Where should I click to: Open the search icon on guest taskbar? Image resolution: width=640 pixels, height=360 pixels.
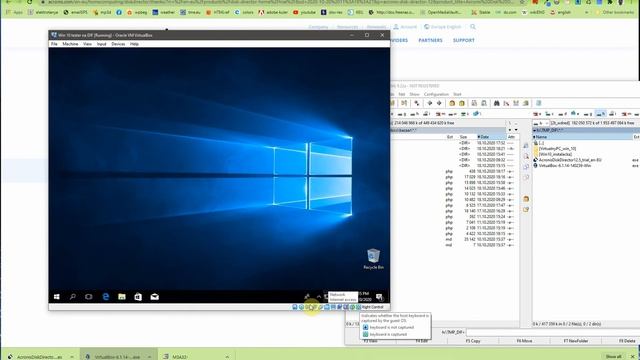73,297
